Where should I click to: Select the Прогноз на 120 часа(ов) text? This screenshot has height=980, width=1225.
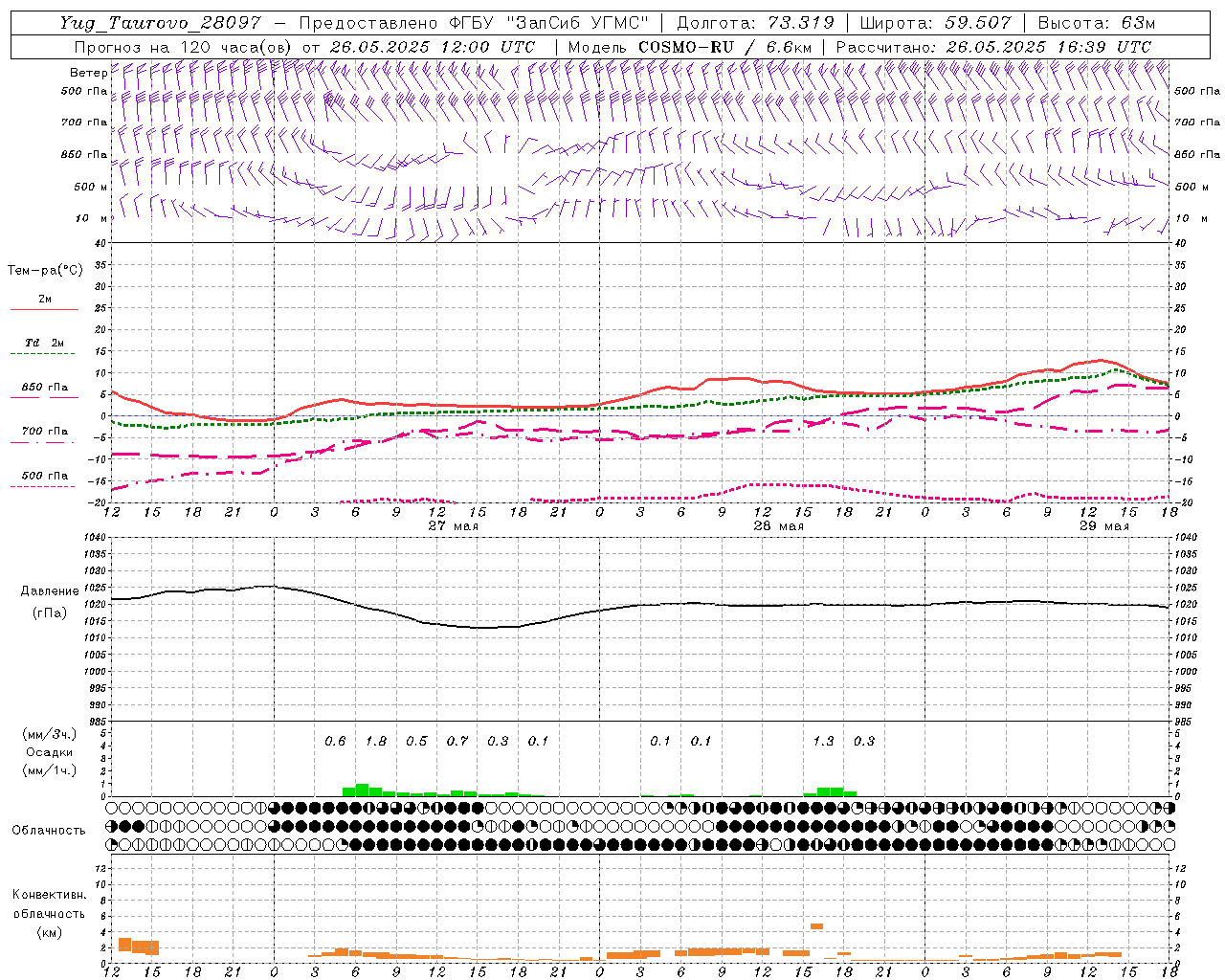pos(185,47)
